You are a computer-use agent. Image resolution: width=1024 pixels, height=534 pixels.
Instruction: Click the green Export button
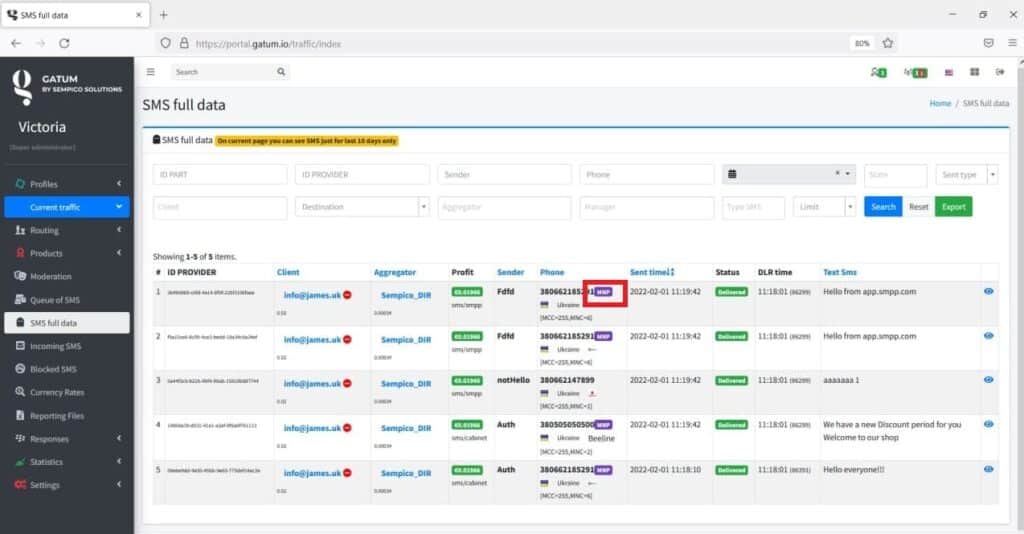pyautogui.click(x=953, y=207)
